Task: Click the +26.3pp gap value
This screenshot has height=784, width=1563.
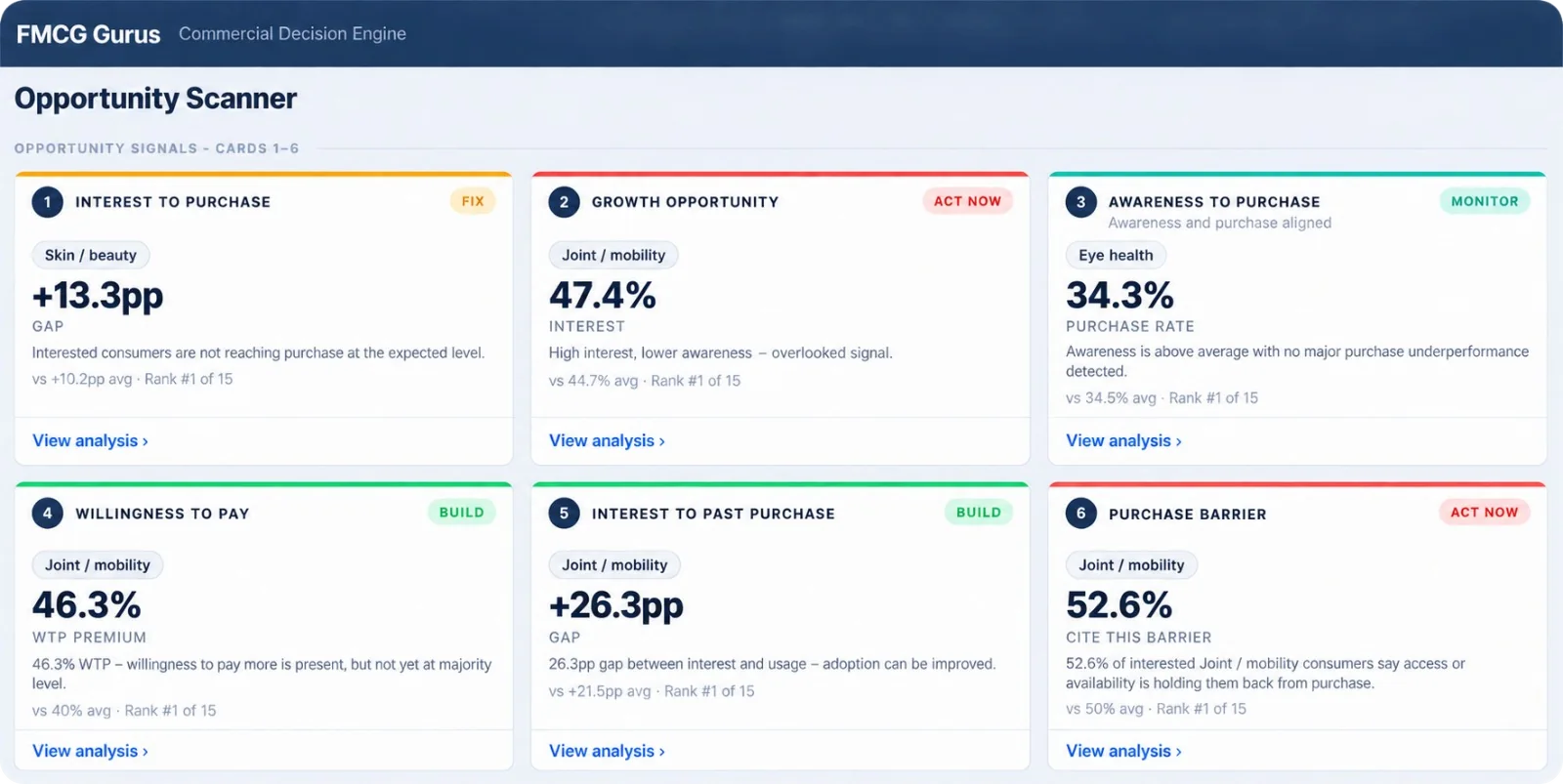Action: click(616, 605)
